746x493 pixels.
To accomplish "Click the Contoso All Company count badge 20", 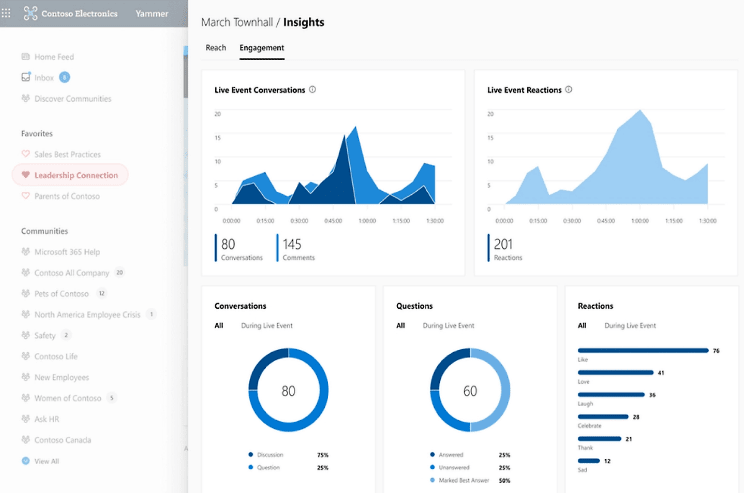I will [x=119, y=272].
